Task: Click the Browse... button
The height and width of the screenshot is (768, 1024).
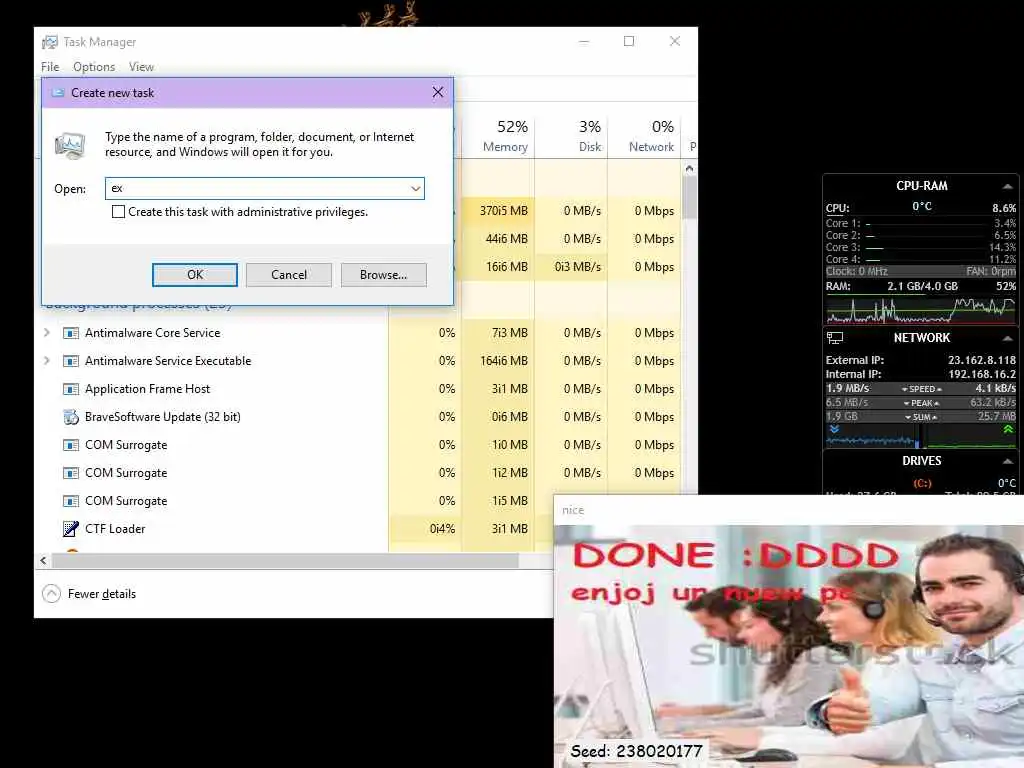Action: click(x=383, y=275)
